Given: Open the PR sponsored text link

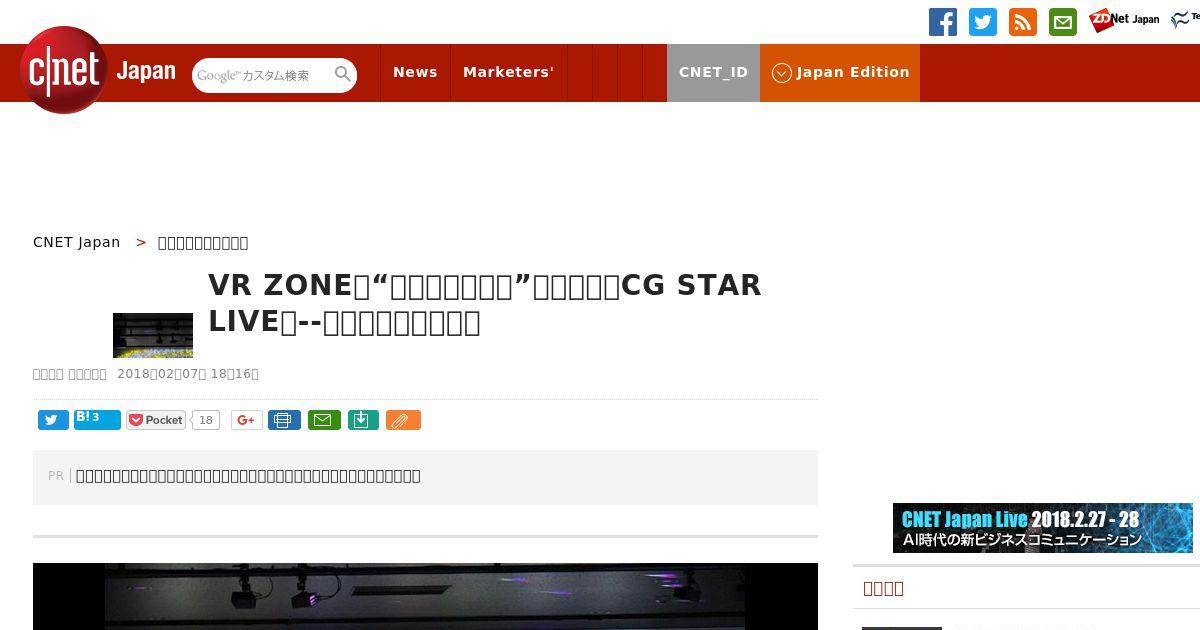Looking at the screenshot, I should point(248,476).
